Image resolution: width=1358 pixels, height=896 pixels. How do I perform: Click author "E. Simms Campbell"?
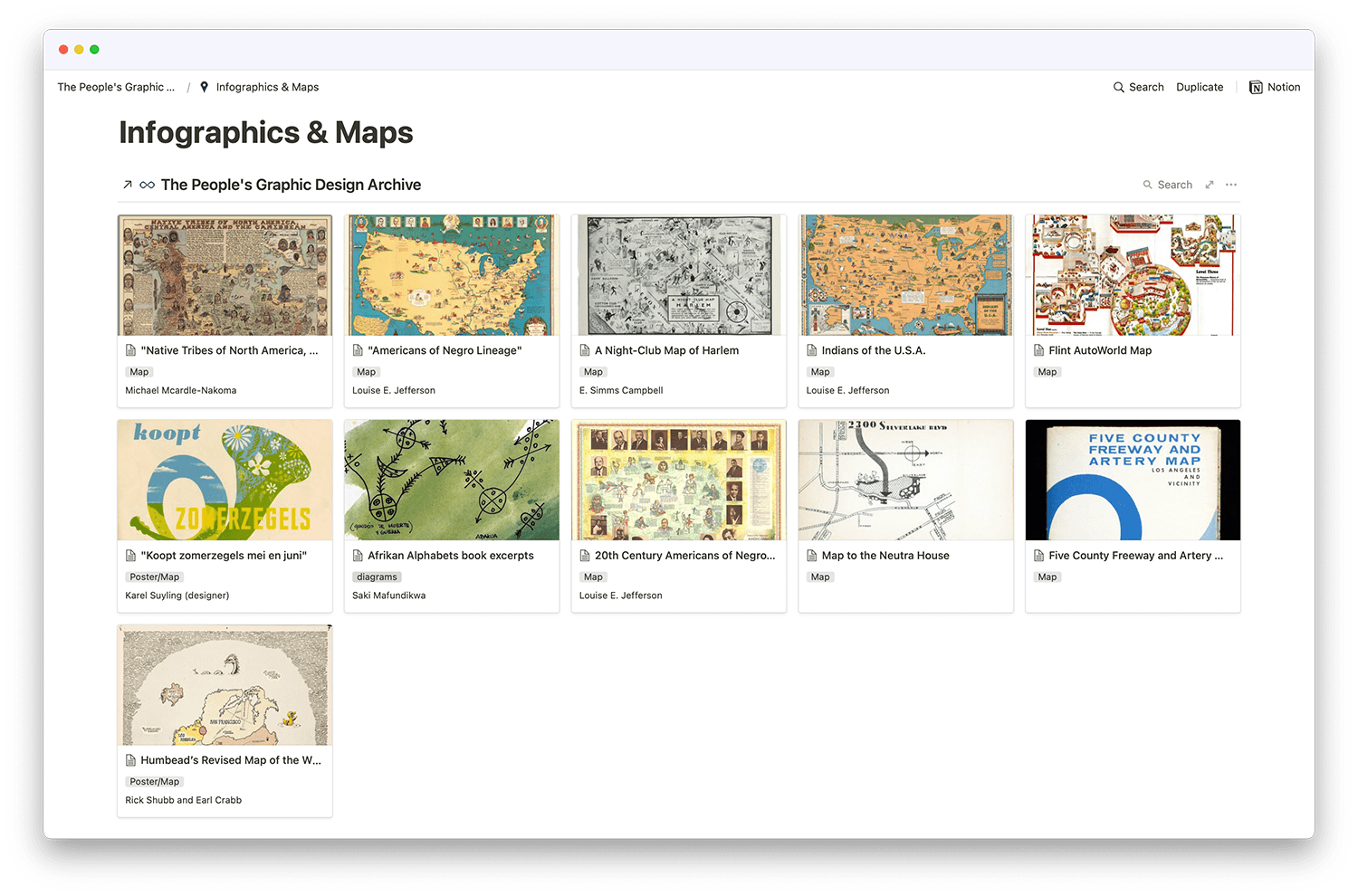(621, 390)
